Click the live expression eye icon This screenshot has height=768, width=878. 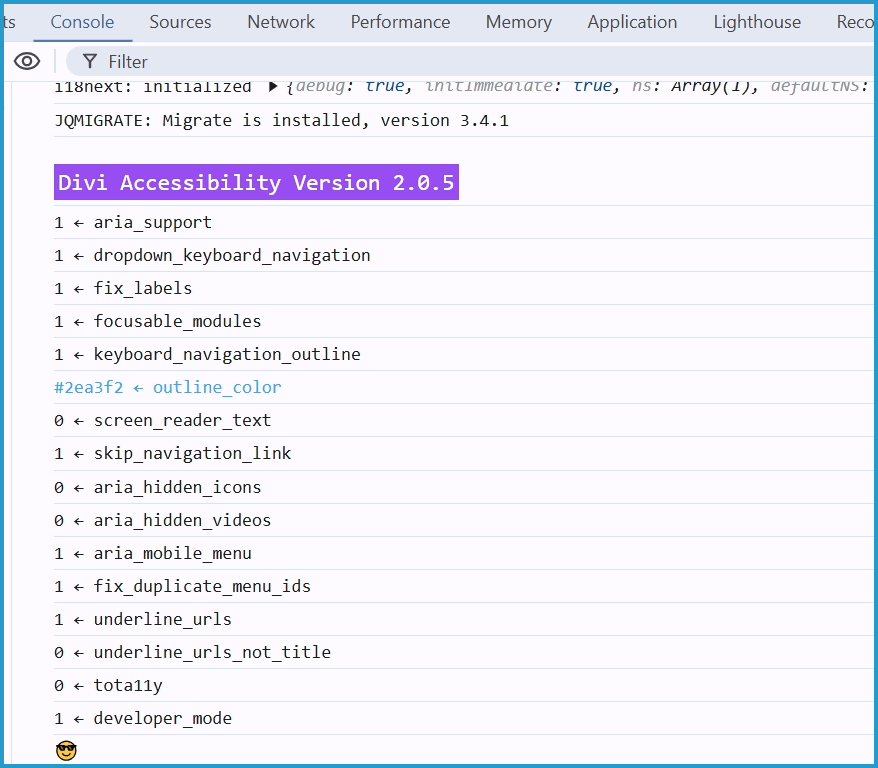pyautogui.click(x=27, y=62)
